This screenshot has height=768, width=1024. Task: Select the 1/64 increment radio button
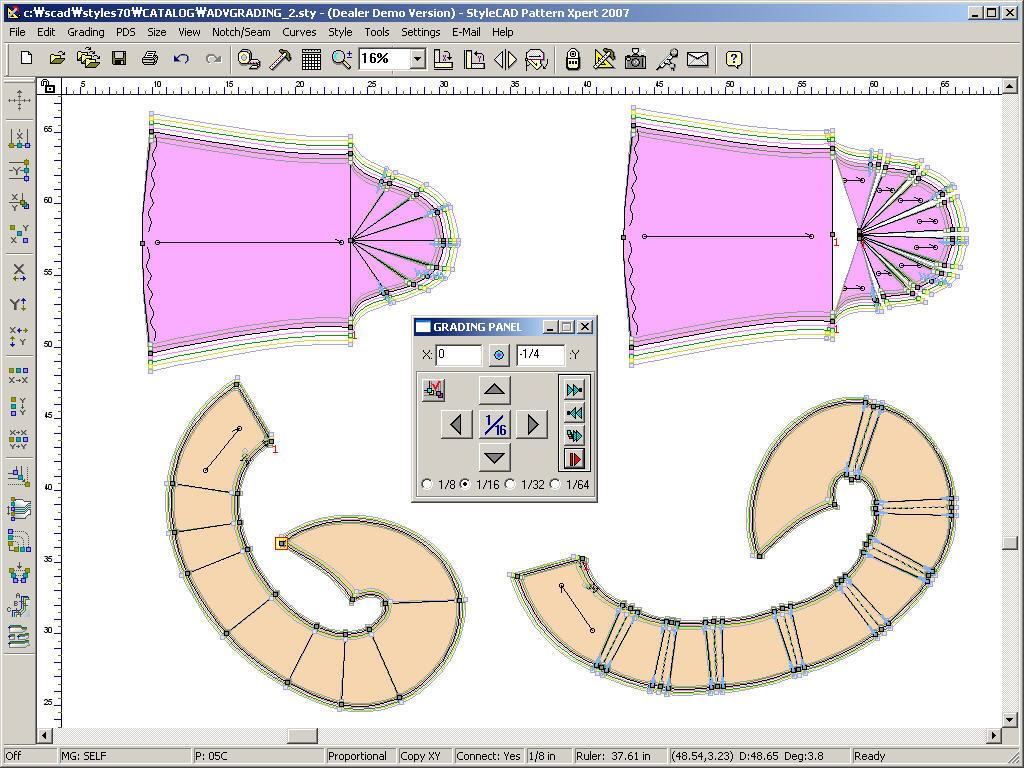554,485
